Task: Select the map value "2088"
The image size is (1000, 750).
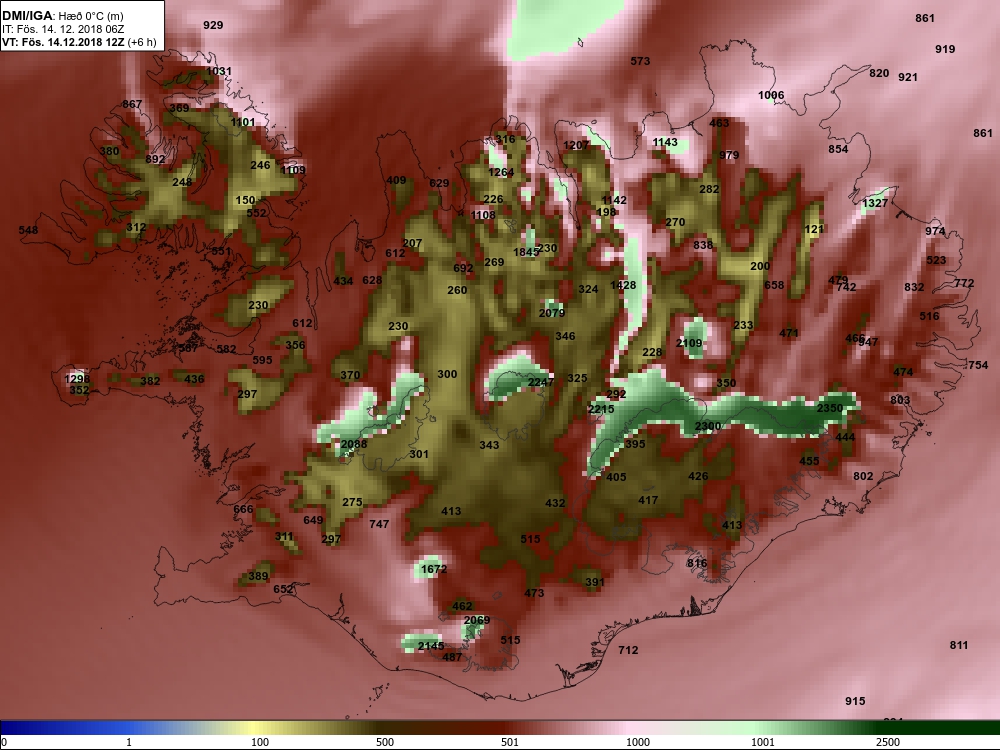Action: coord(354,444)
